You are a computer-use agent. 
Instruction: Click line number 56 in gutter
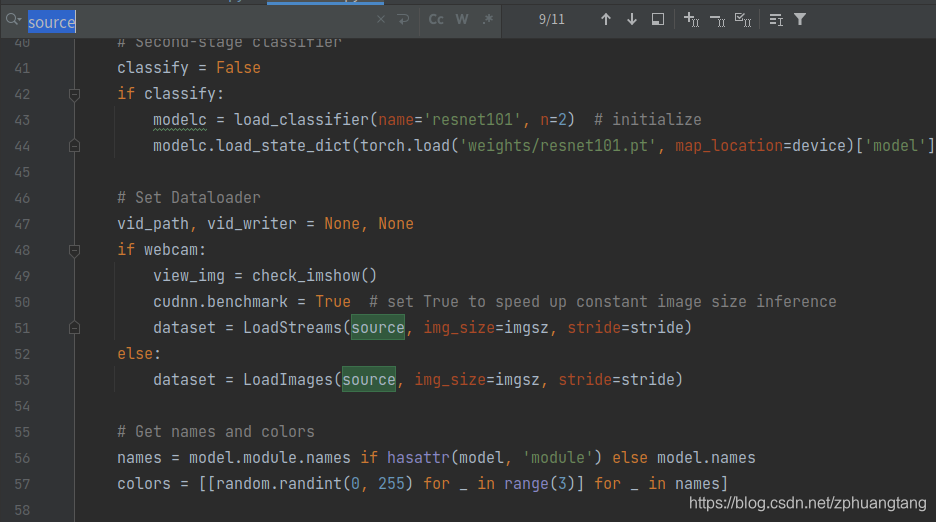point(22,458)
